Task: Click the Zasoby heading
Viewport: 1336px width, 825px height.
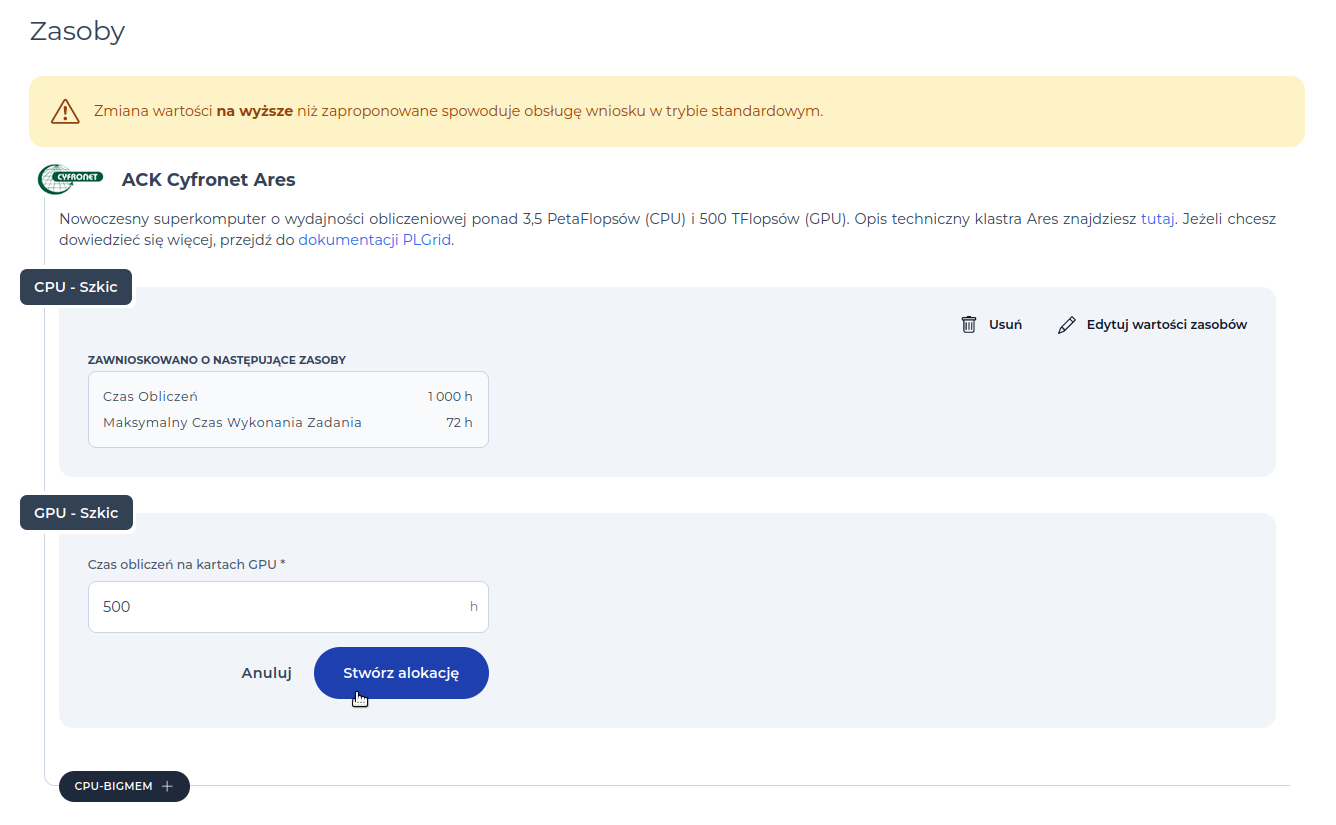Action: (x=77, y=31)
